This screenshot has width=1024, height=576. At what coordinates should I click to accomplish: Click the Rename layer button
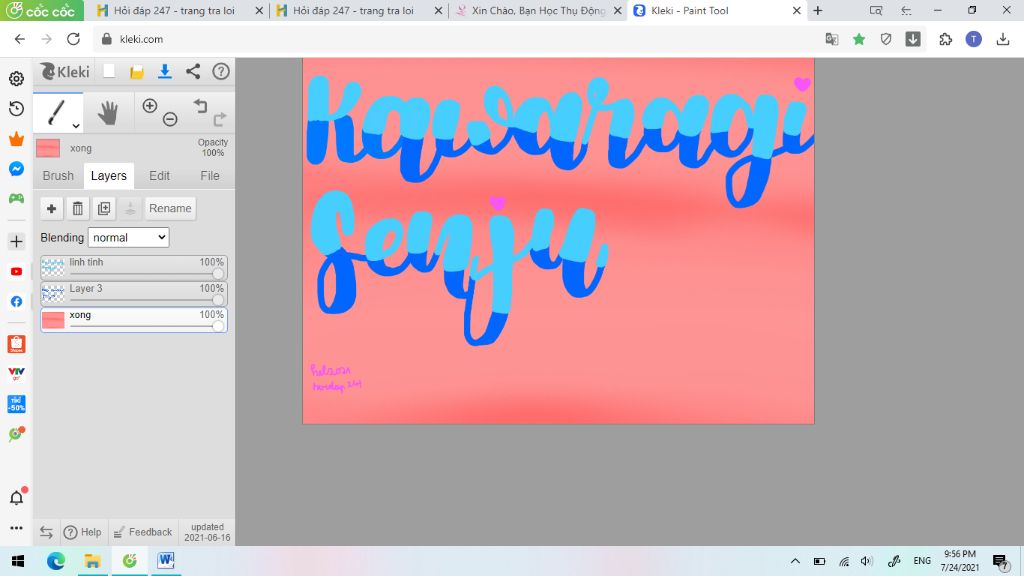(x=170, y=208)
